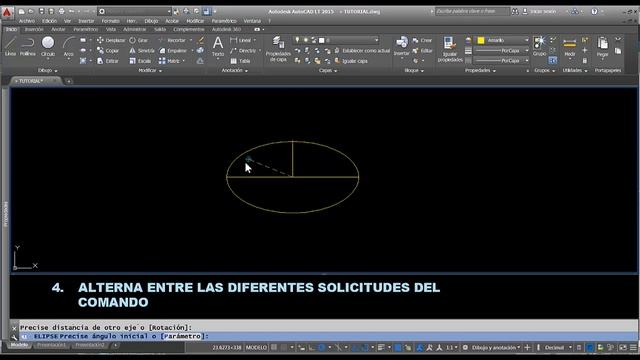This screenshot has height=360, width=640.
Task: Switch to the Salida ribbon tab
Action: tap(160, 29)
